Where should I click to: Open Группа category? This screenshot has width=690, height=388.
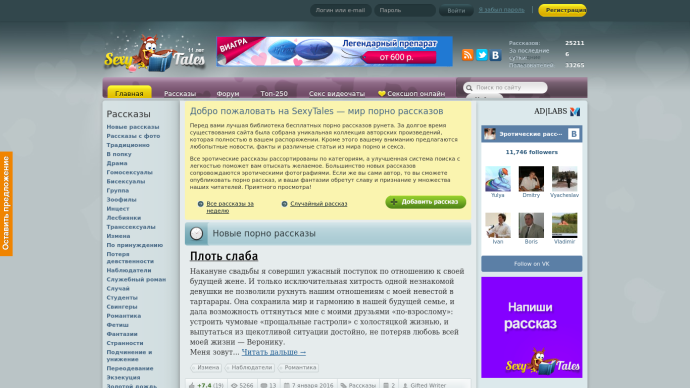[x=118, y=190]
